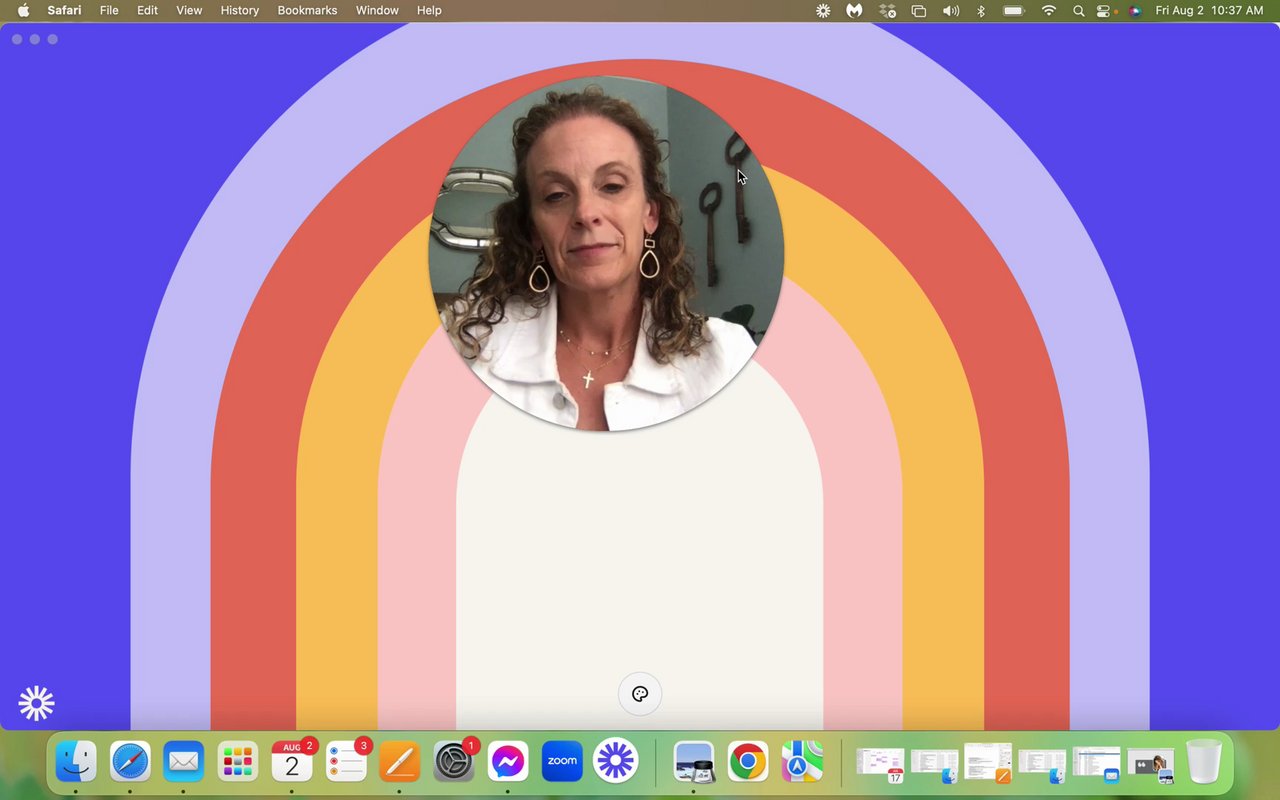The height and width of the screenshot is (800, 1280).
Task: Launch Zoom from the Dock
Action: (x=562, y=762)
